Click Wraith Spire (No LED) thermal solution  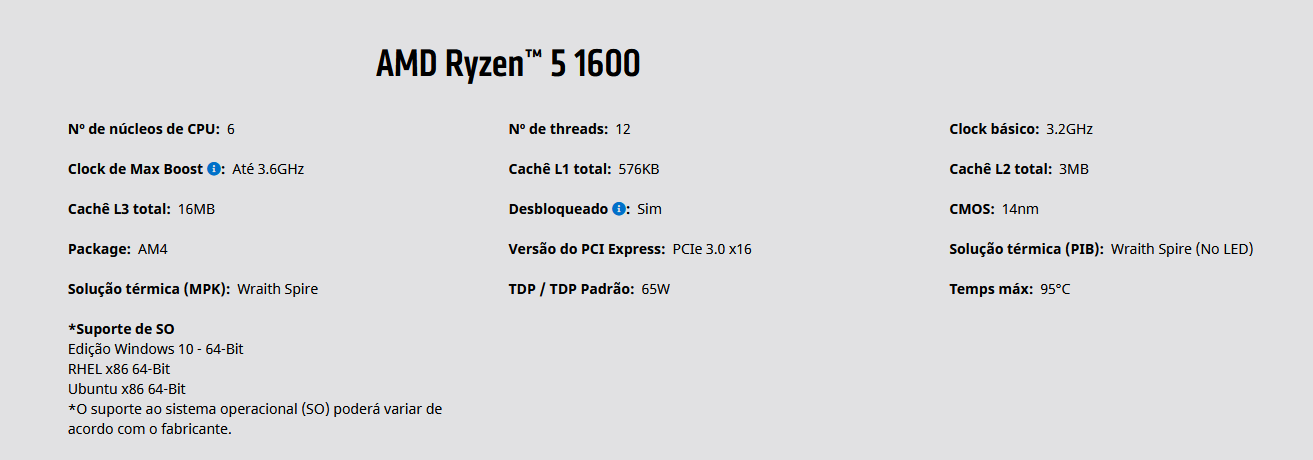coord(1182,249)
